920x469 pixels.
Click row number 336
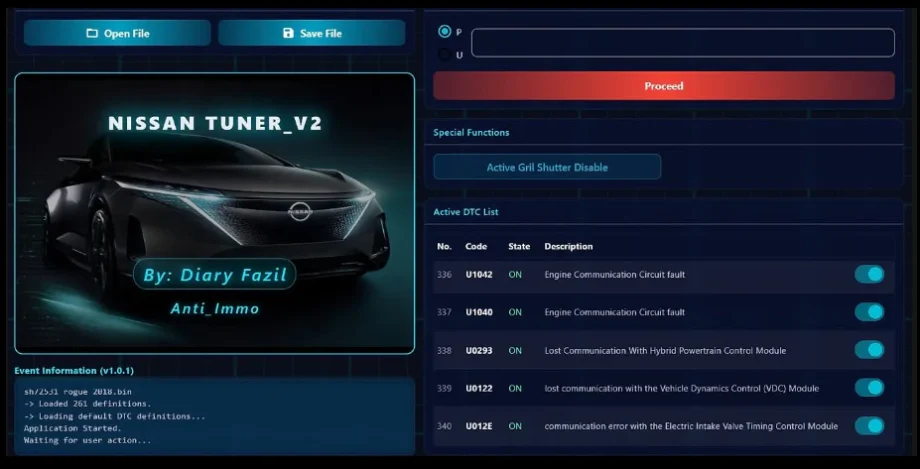coord(444,275)
